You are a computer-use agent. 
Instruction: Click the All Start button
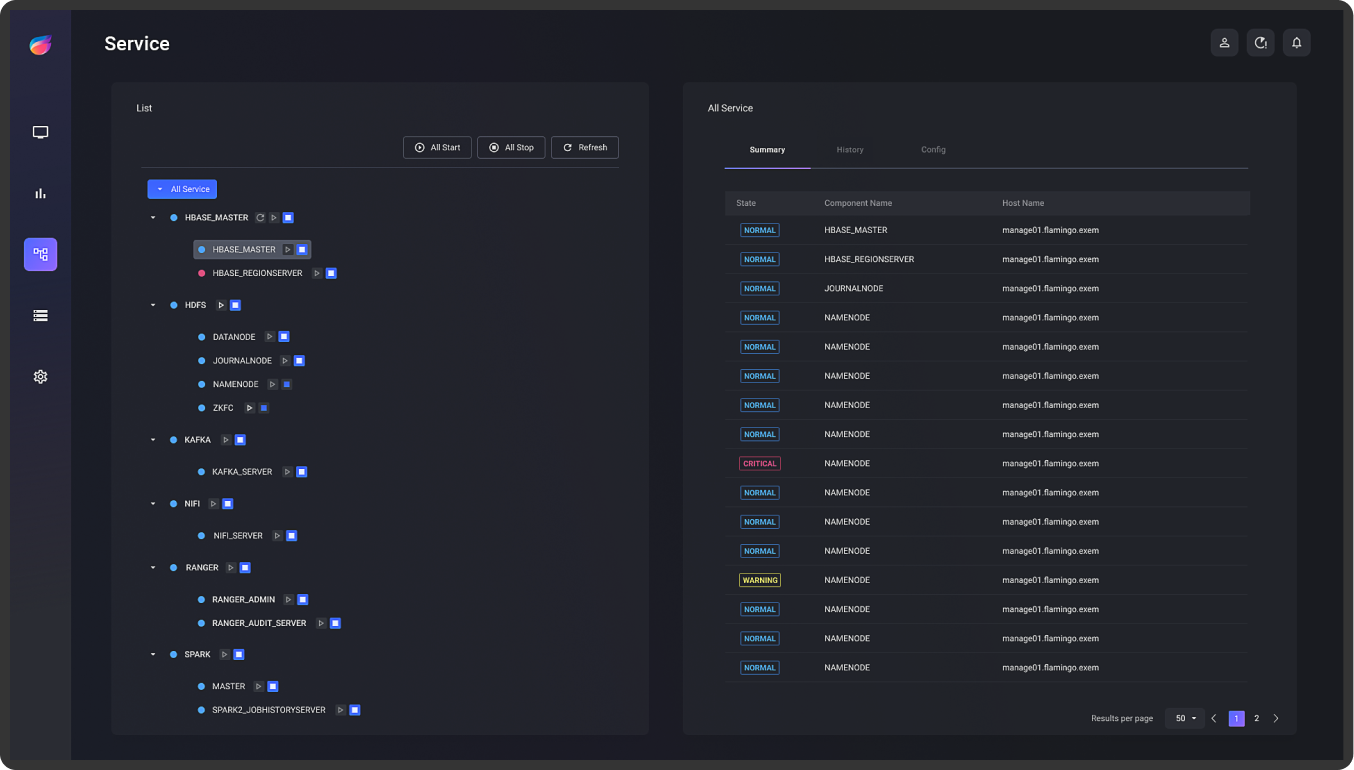coord(437,147)
